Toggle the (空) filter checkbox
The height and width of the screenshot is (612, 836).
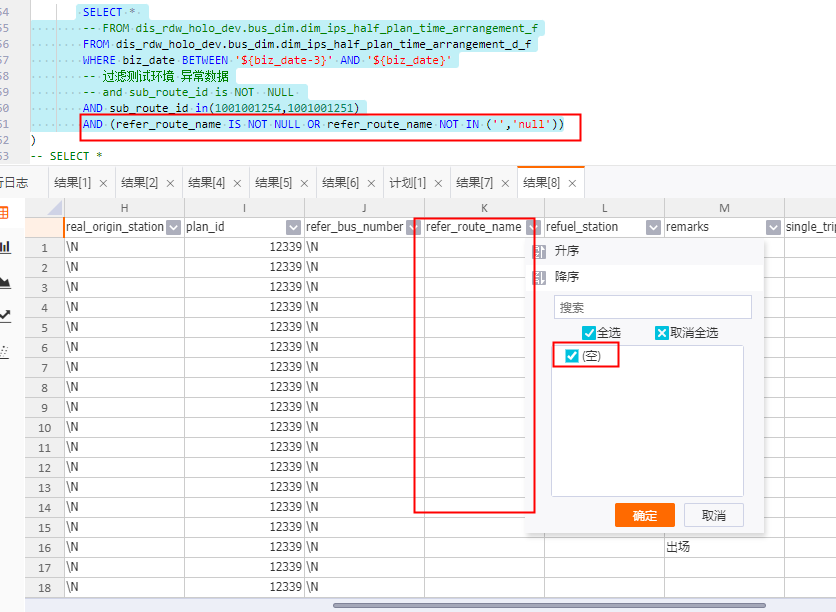[572, 356]
